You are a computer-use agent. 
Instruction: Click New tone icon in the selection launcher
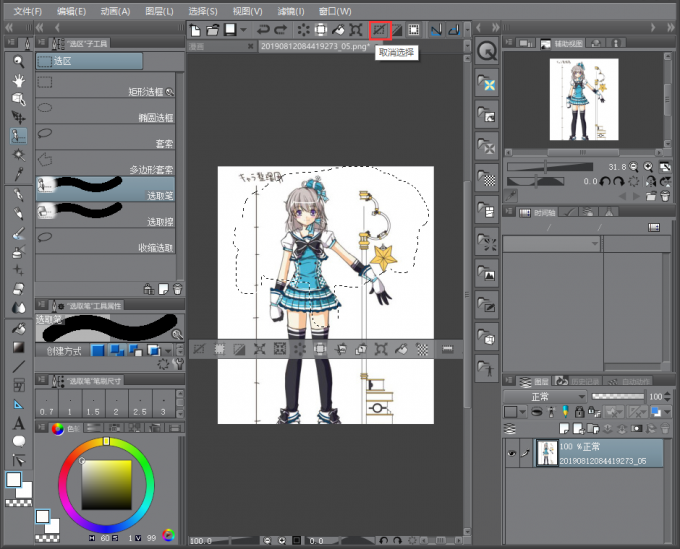coord(422,349)
